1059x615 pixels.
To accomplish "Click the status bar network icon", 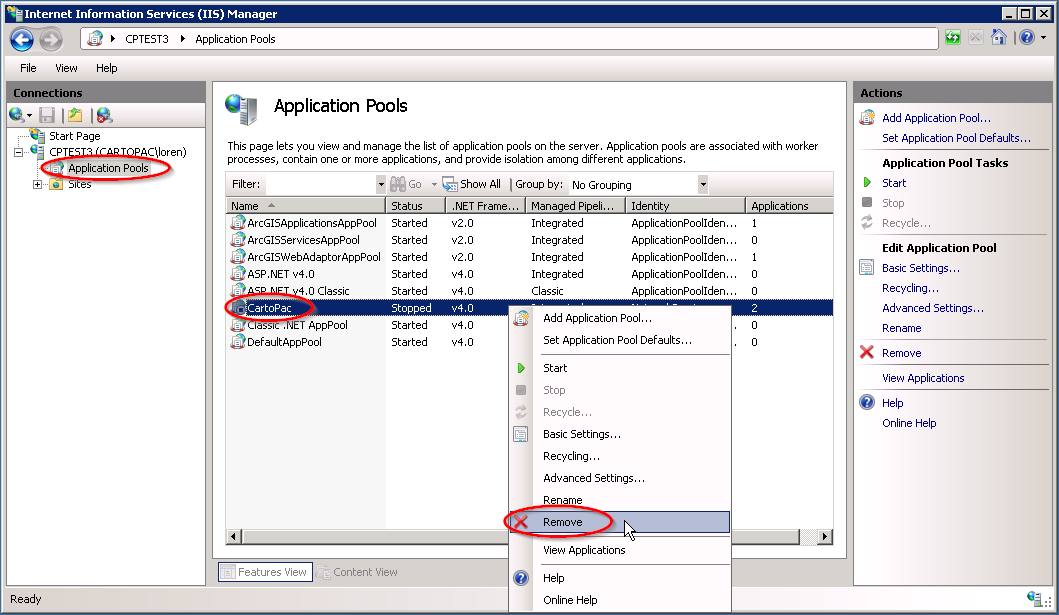I will pyautogui.click(x=1035, y=598).
